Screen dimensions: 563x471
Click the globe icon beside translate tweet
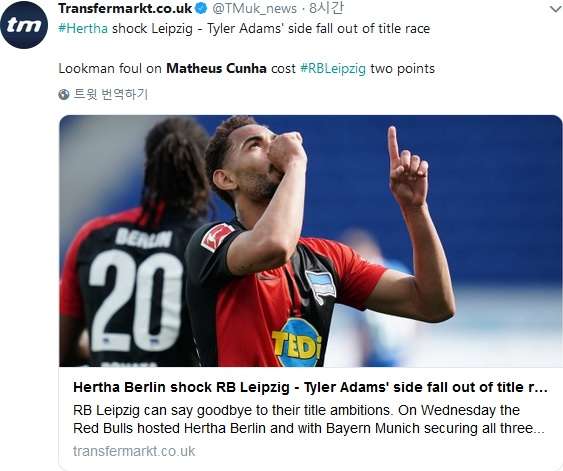64,94
